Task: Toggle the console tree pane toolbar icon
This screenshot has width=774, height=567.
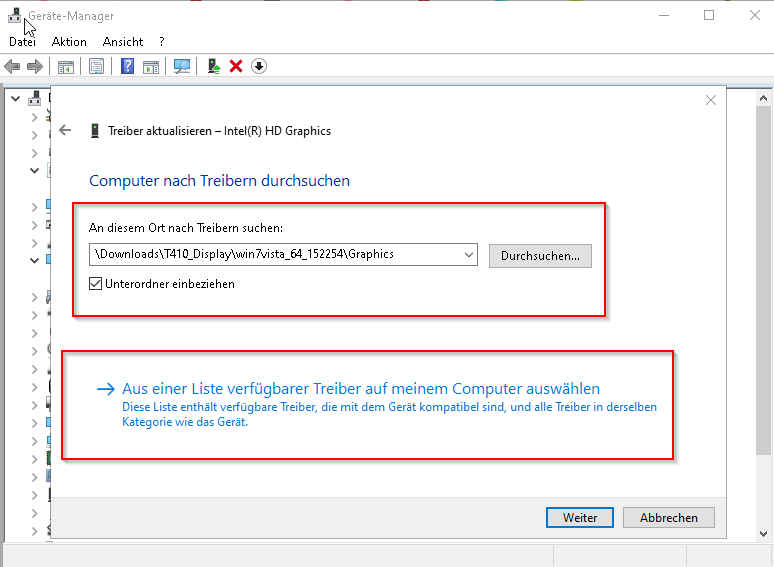Action: [x=66, y=66]
